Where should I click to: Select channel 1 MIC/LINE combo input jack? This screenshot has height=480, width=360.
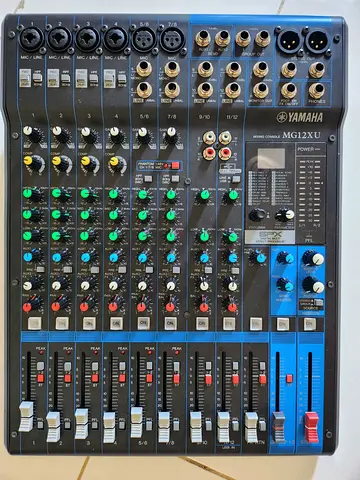[x=32, y=38]
